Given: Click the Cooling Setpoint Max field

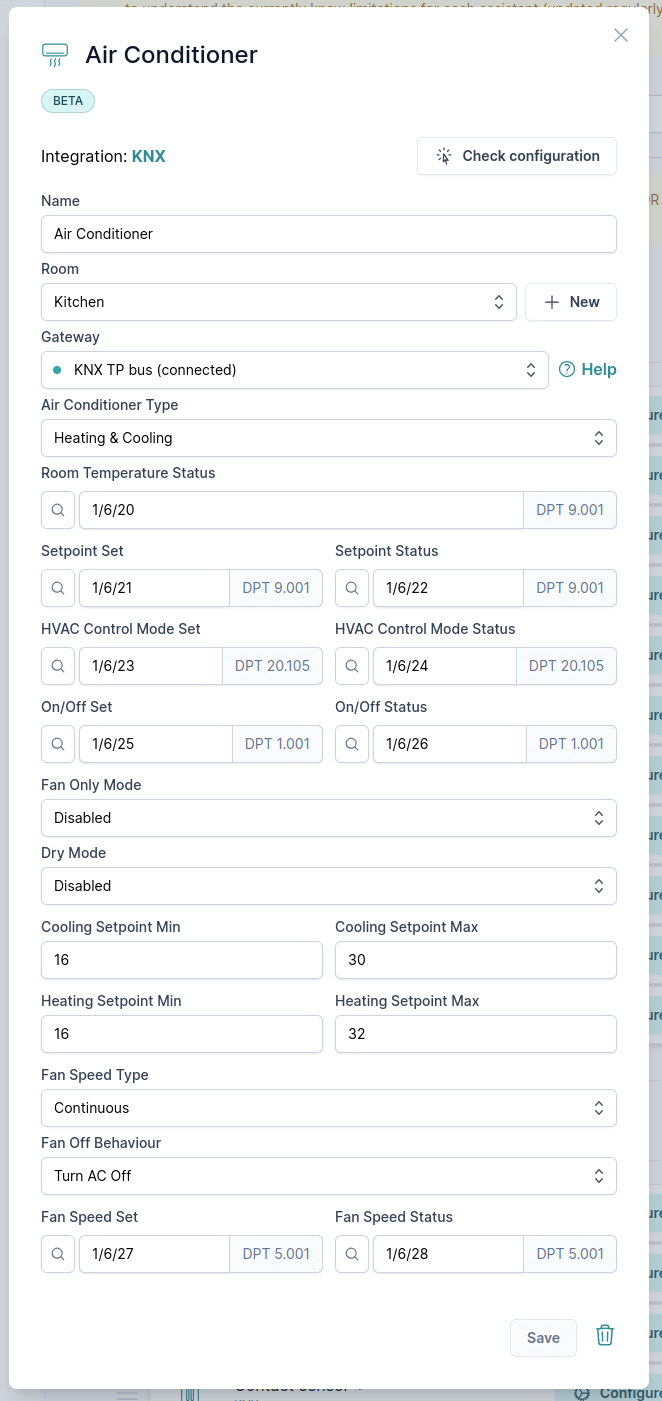Looking at the screenshot, I should point(475,960).
